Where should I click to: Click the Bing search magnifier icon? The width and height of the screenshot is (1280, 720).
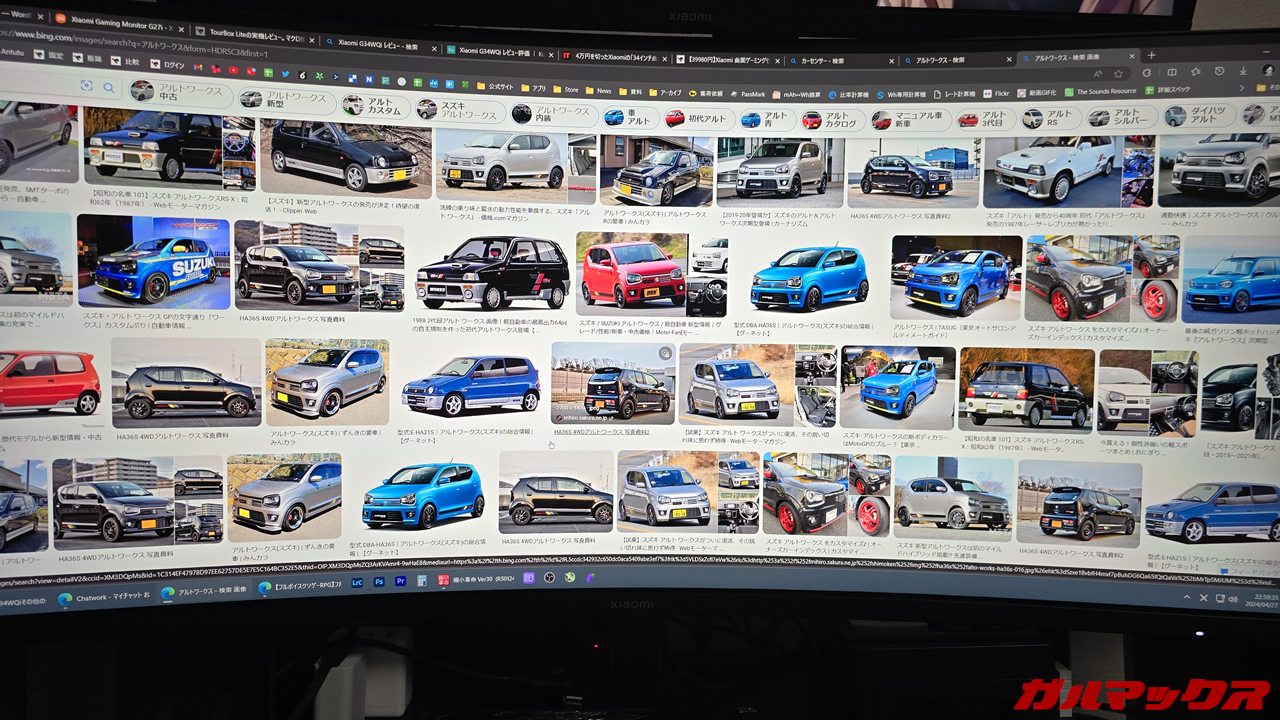(x=108, y=88)
